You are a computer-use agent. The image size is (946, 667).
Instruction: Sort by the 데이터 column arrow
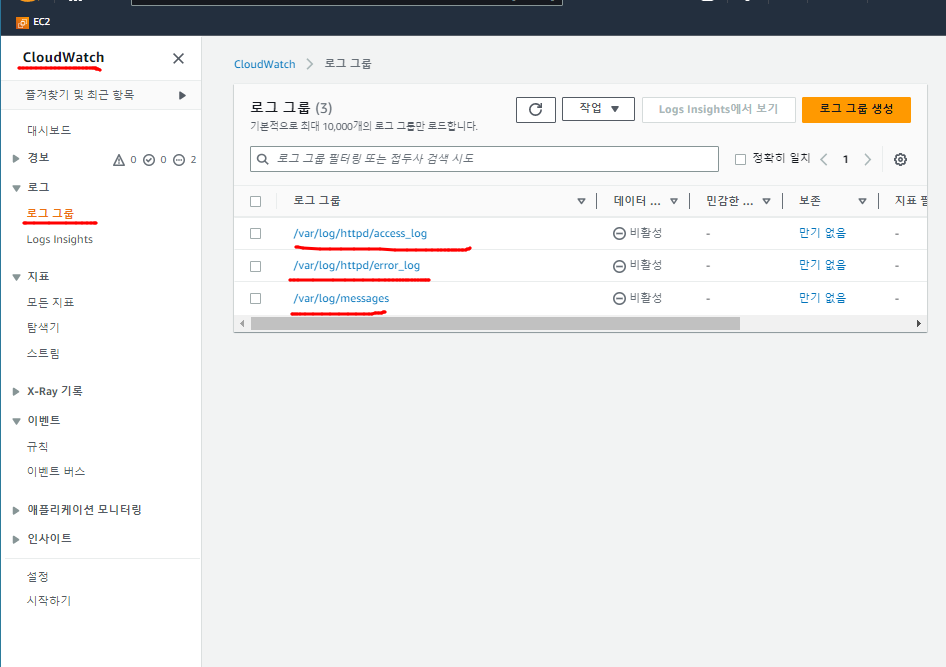674,201
